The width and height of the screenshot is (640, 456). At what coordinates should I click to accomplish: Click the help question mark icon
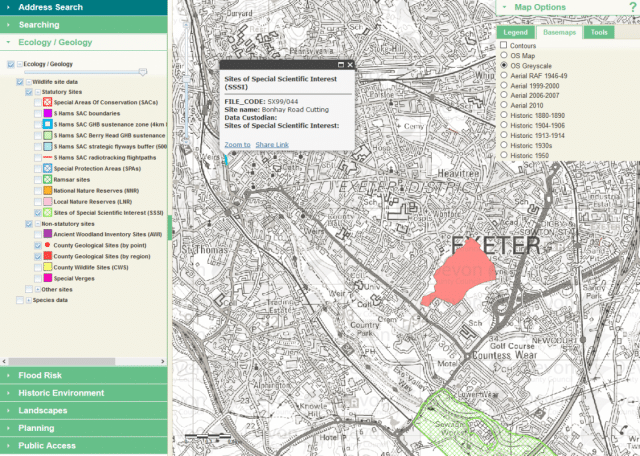point(633,7)
